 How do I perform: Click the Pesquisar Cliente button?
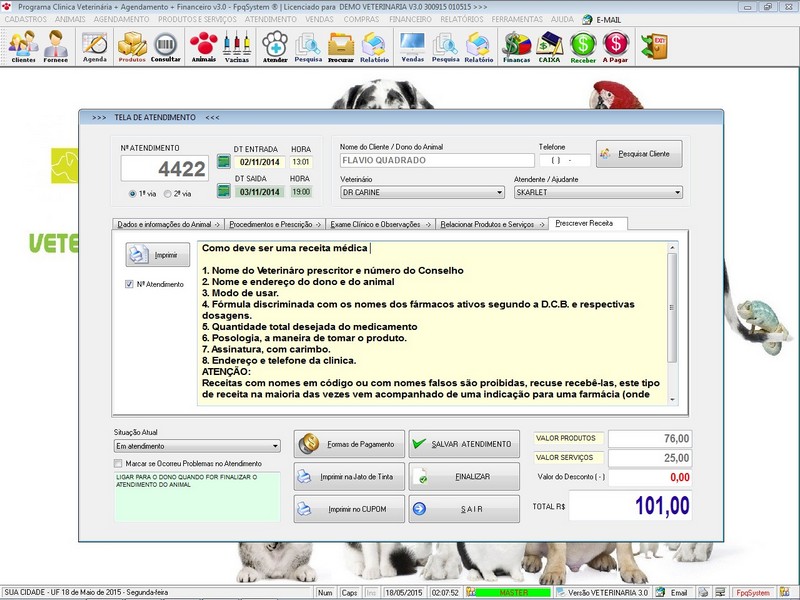point(639,154)
